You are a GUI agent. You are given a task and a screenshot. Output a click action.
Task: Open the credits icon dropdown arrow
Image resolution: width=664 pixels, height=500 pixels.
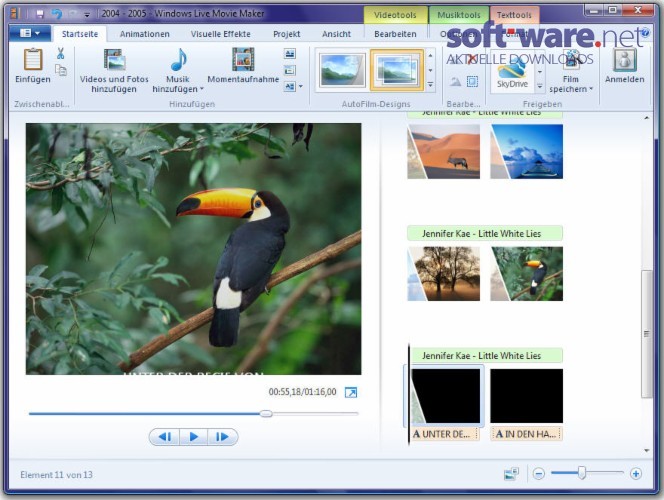(x=301, y=87)
